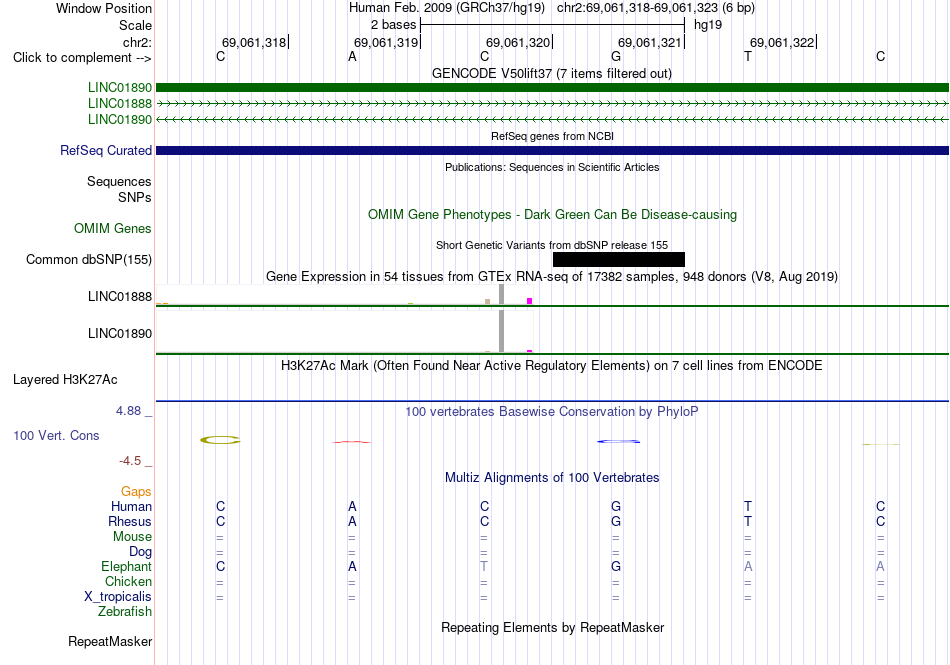Click the Rhesus alignment row label

(130, 521)
